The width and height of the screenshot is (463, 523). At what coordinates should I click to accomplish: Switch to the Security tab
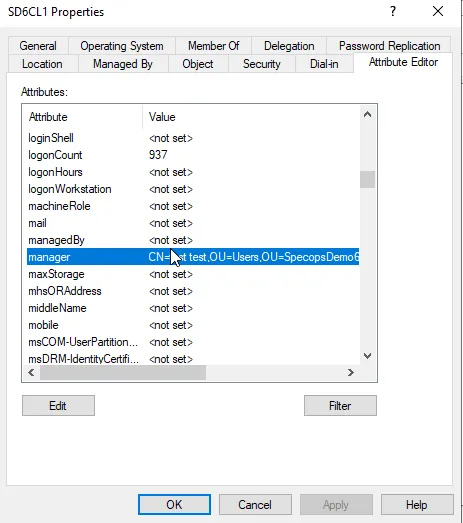(x=262, y=64)
